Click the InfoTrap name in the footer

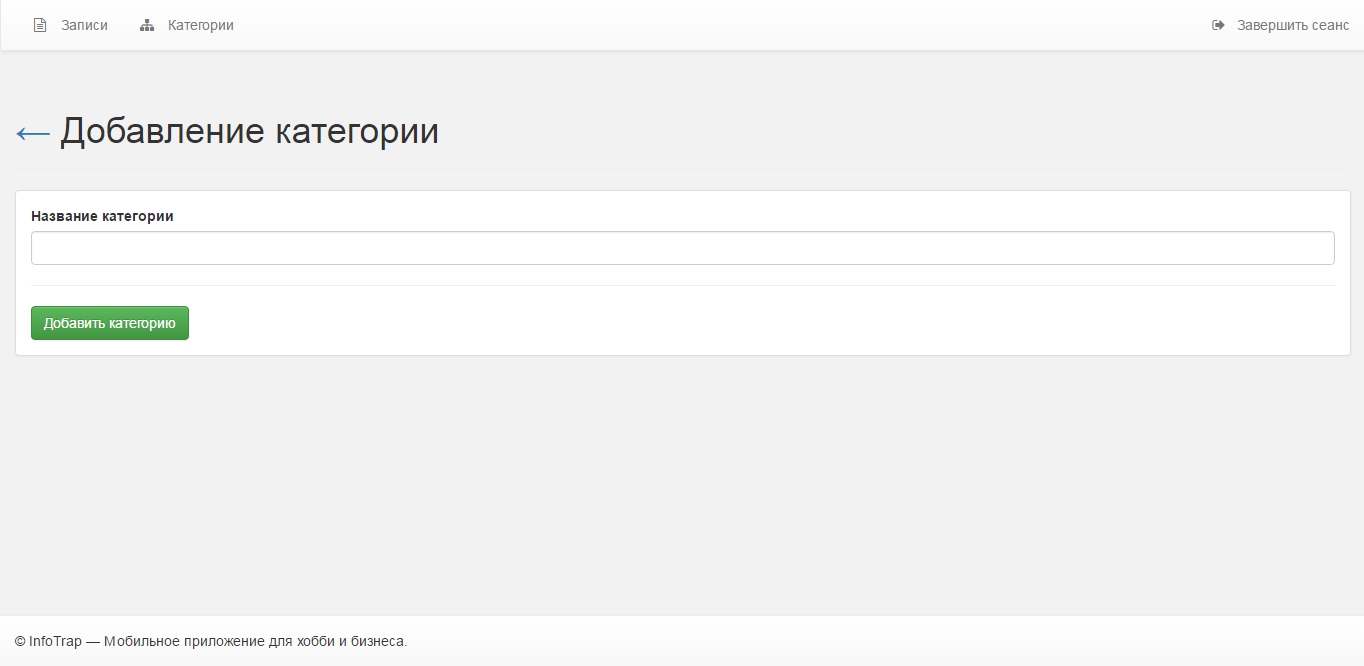56,641
